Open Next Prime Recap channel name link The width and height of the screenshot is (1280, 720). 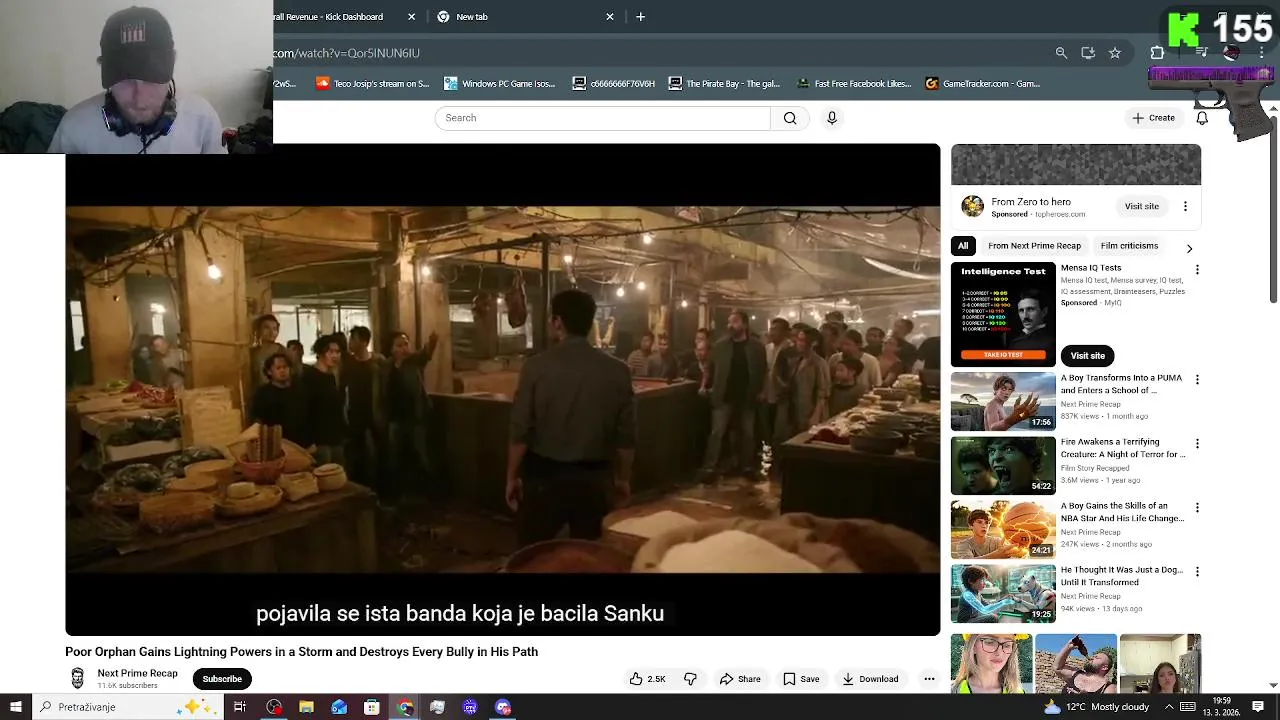(x=137, y=673)
